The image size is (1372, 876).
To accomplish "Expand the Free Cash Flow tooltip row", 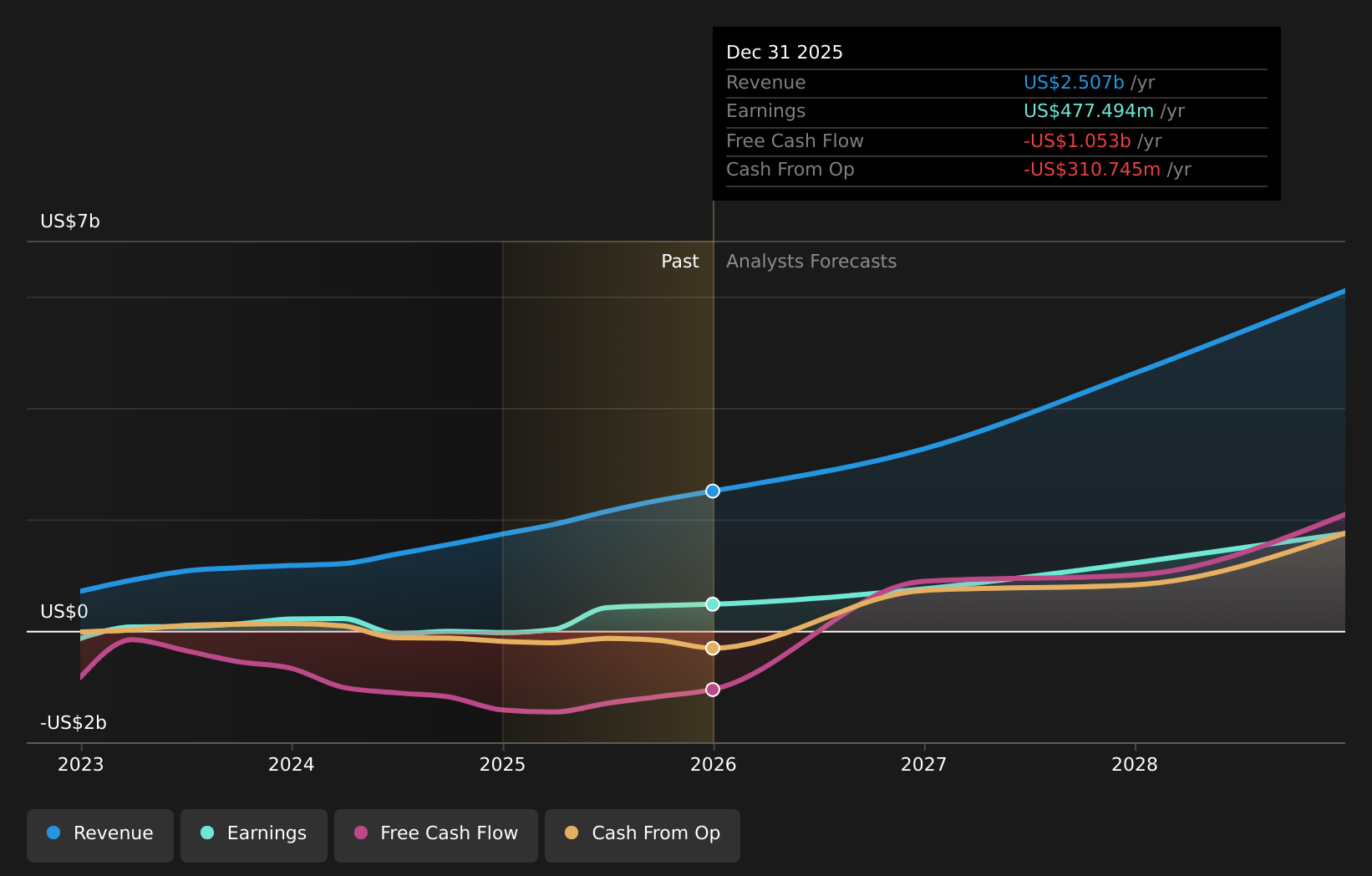I will point(795,140).
